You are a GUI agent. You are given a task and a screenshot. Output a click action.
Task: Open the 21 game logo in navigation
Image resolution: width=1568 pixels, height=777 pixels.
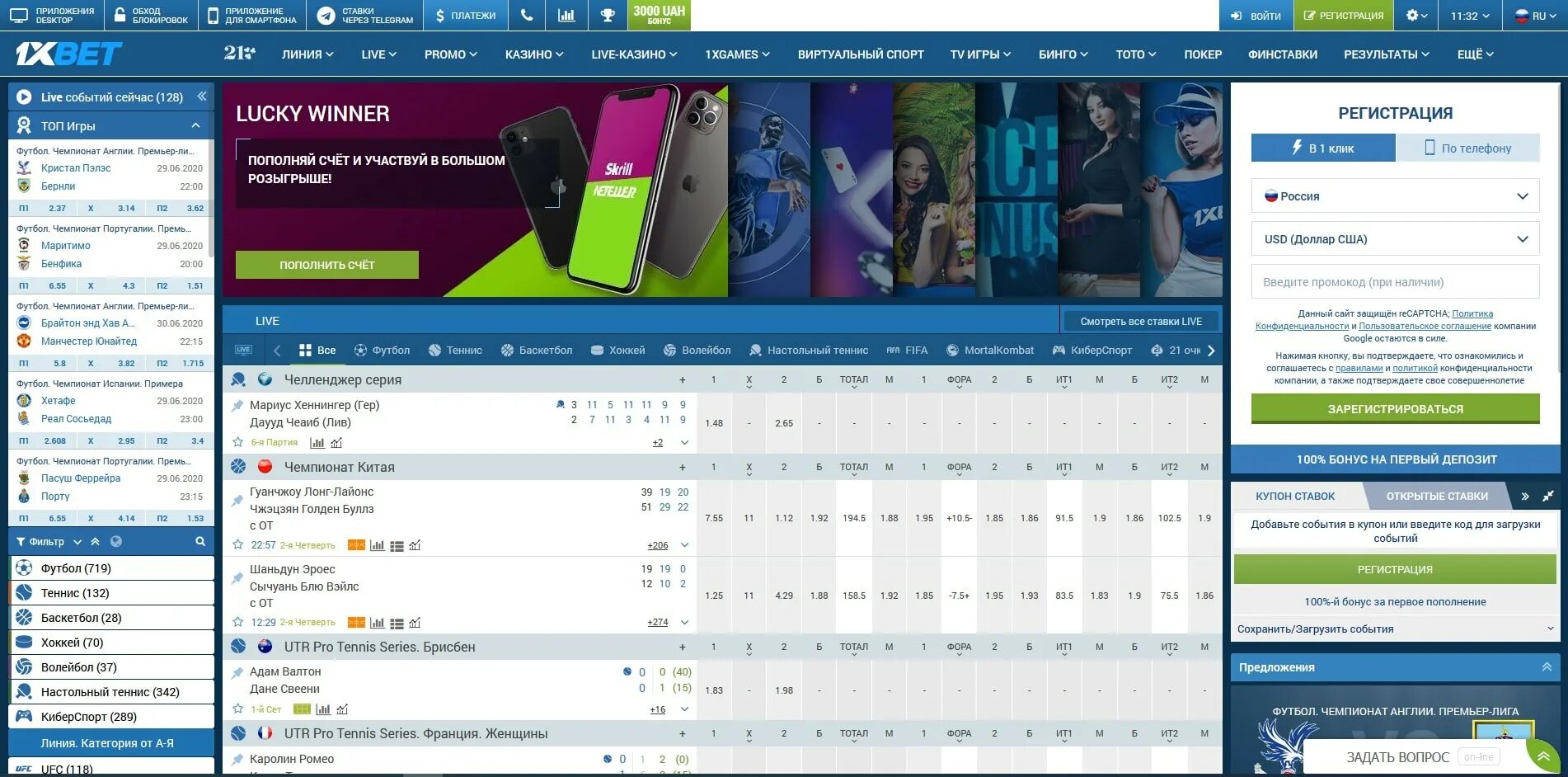tap(239, 53)
